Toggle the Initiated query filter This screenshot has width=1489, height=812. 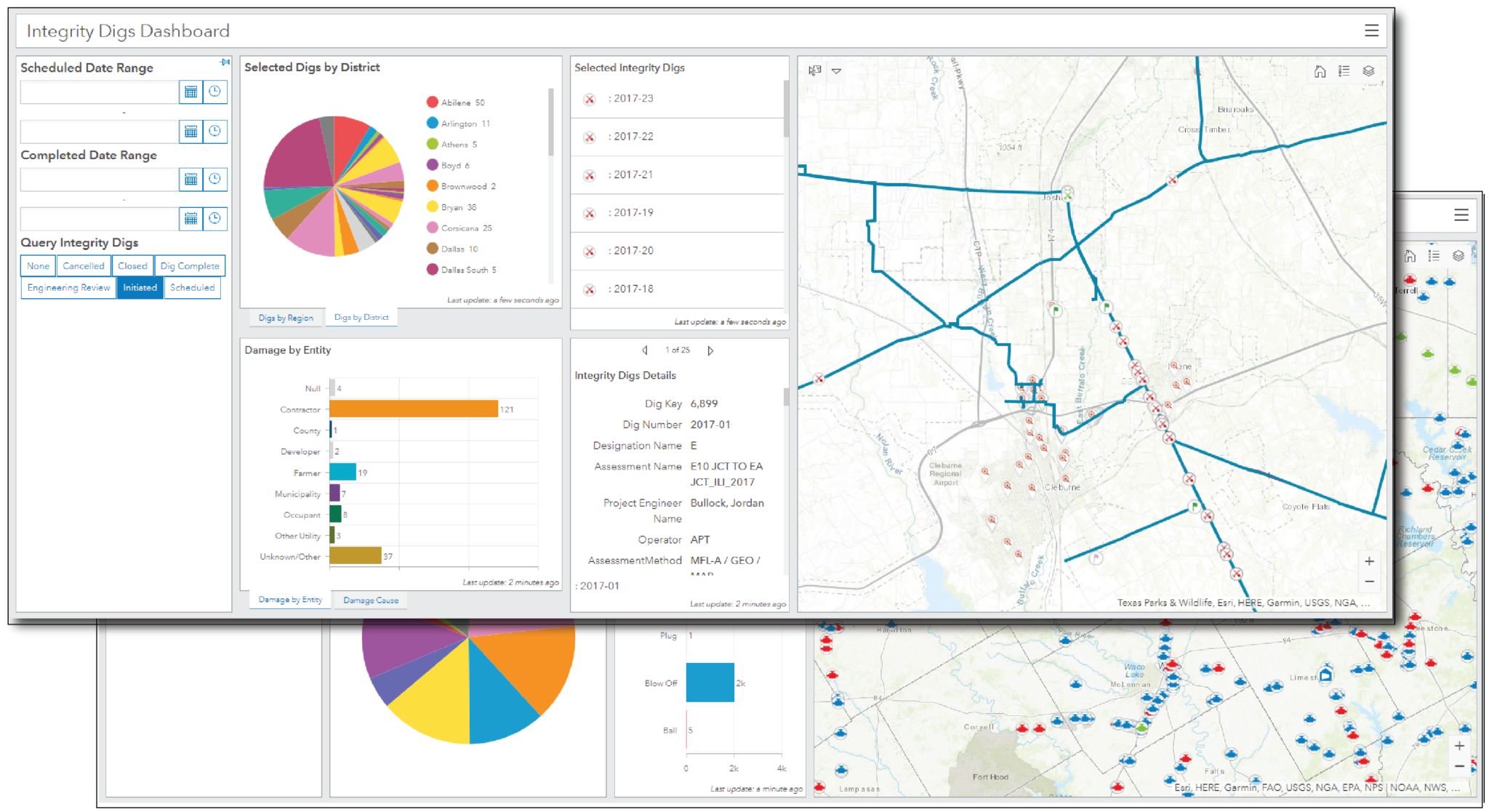pyautogui.click(x=140, y=288)
